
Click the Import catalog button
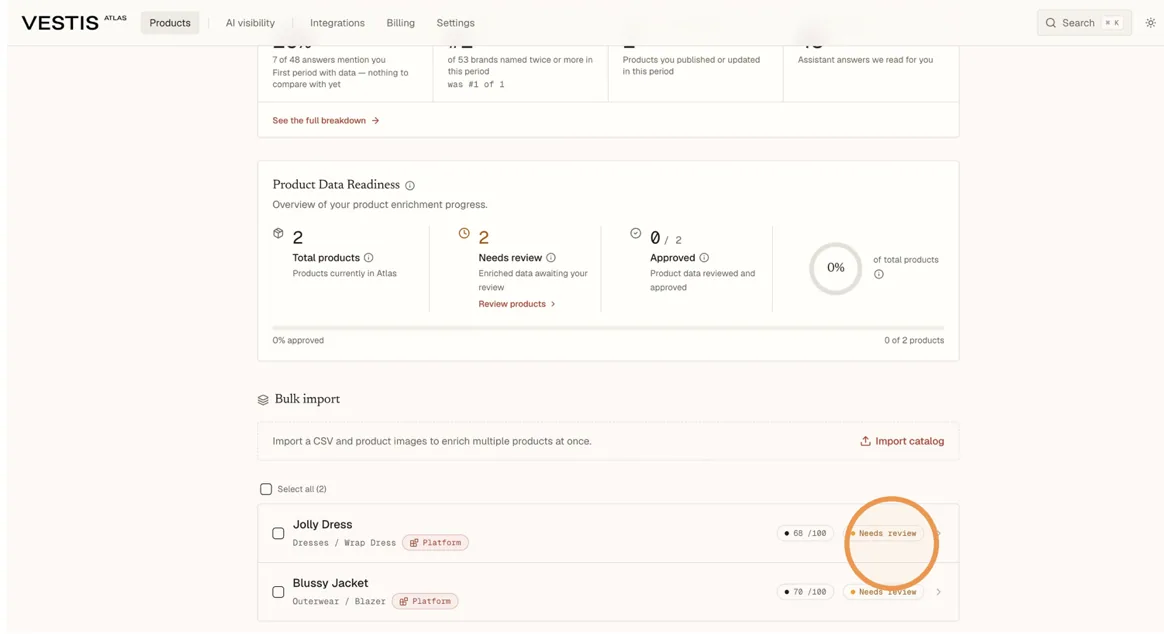[x=902, y=441]
